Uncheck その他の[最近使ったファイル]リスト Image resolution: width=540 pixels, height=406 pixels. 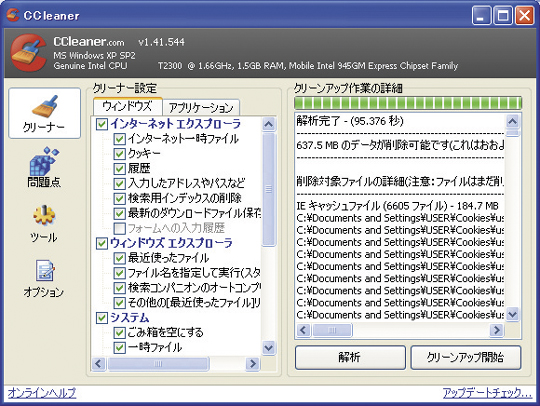click(119, 303)
